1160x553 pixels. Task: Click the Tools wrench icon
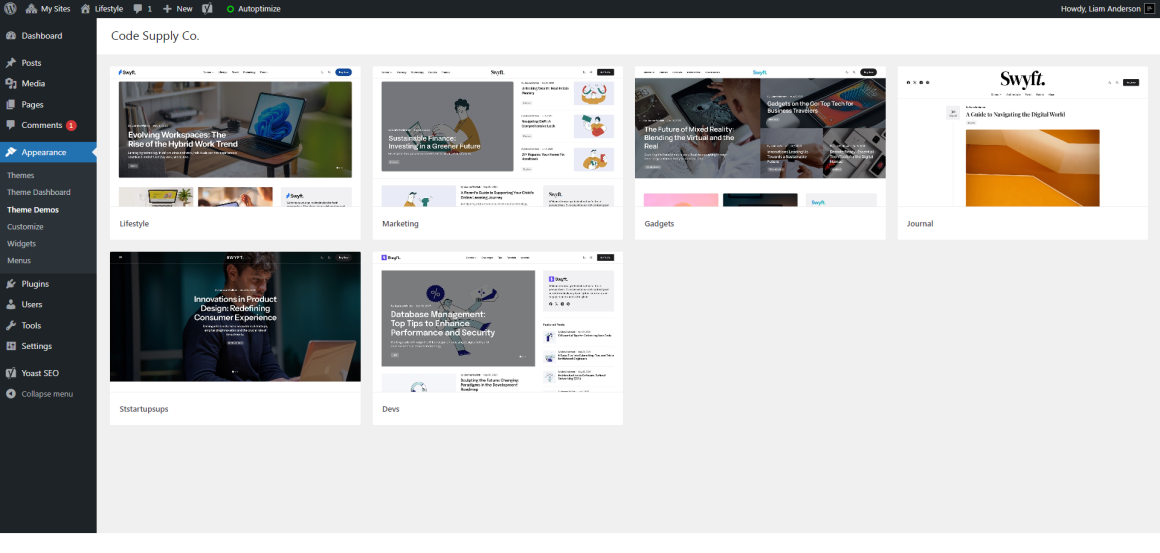(x=11, y=325)
